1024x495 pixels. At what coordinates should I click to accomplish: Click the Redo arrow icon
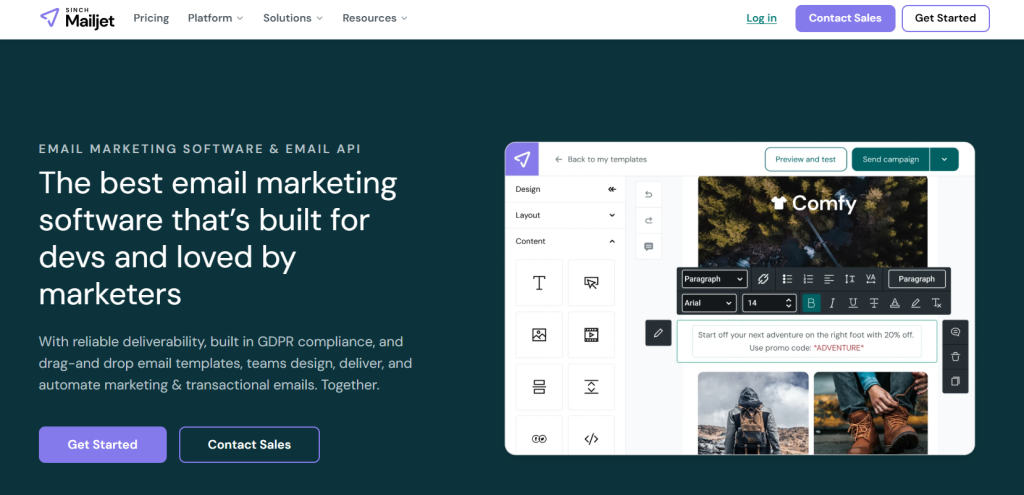tap(648, 221)
